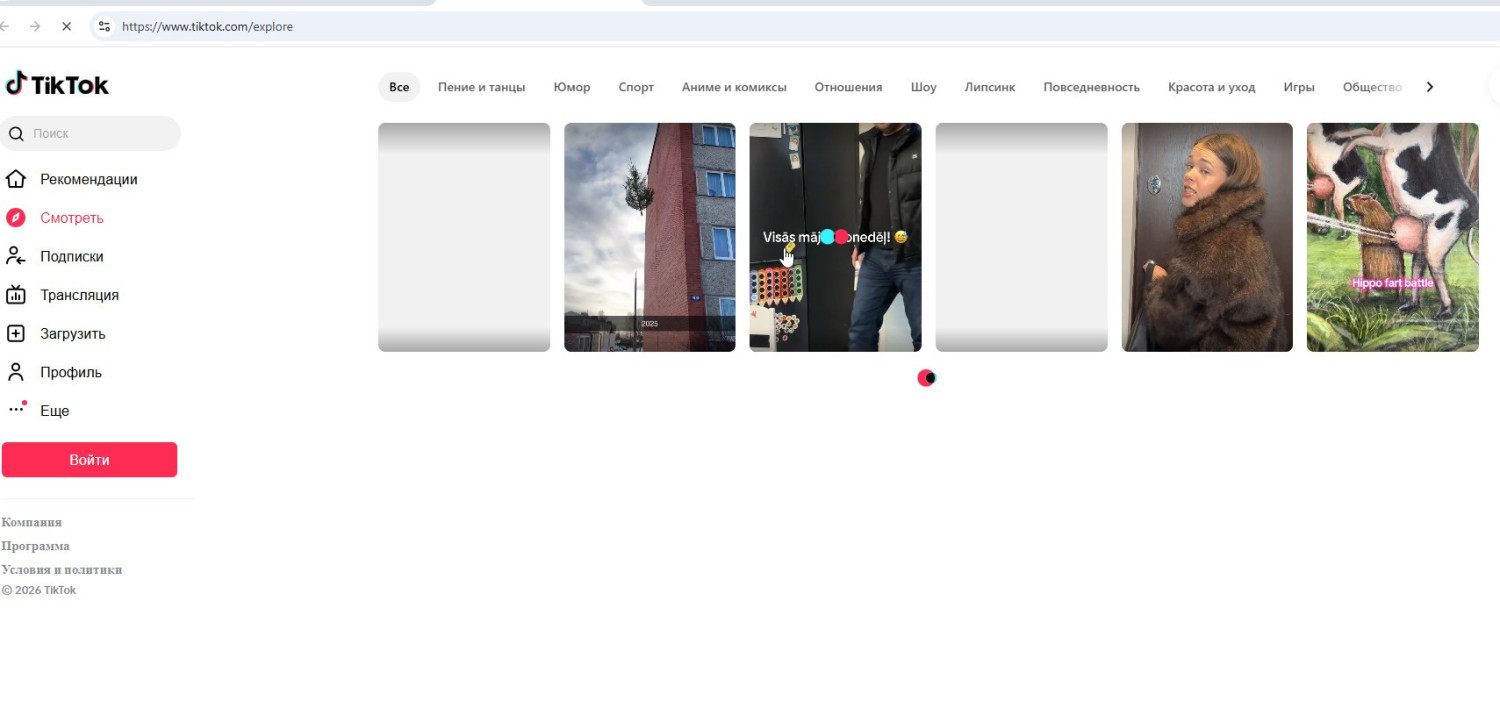Image resolution: width=1500 pixels, height=701 pixels.
Task: Expand the Компания footer section
Action: point(32,522)
